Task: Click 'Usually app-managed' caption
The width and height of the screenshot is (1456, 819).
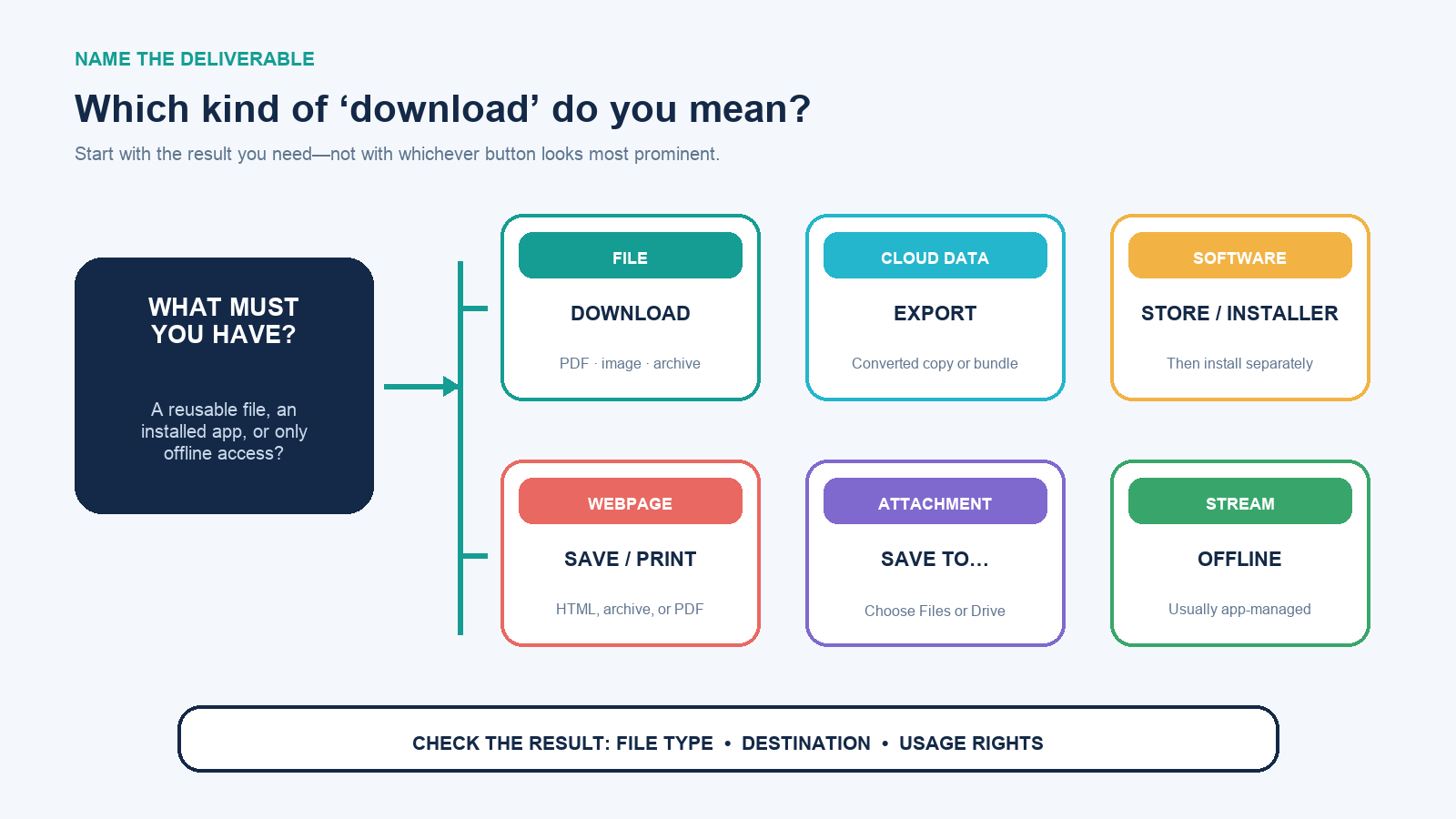Action: [1239, 609]
